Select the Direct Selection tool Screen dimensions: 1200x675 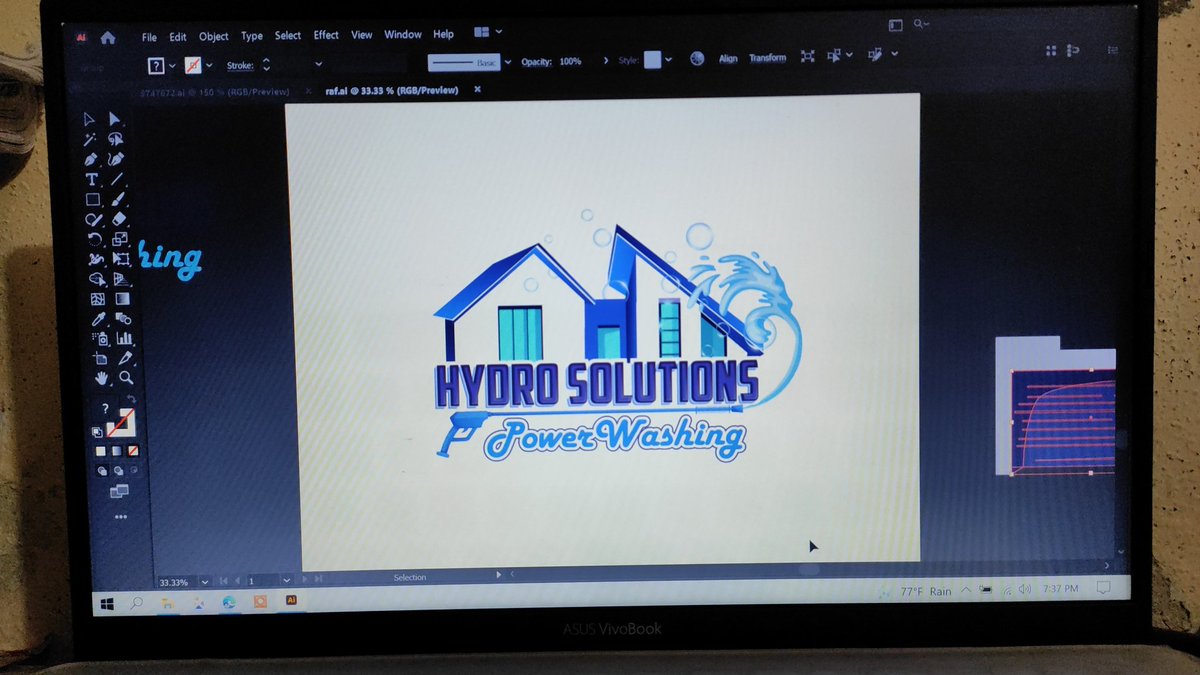pyautogui.click(x=114, y=119)
